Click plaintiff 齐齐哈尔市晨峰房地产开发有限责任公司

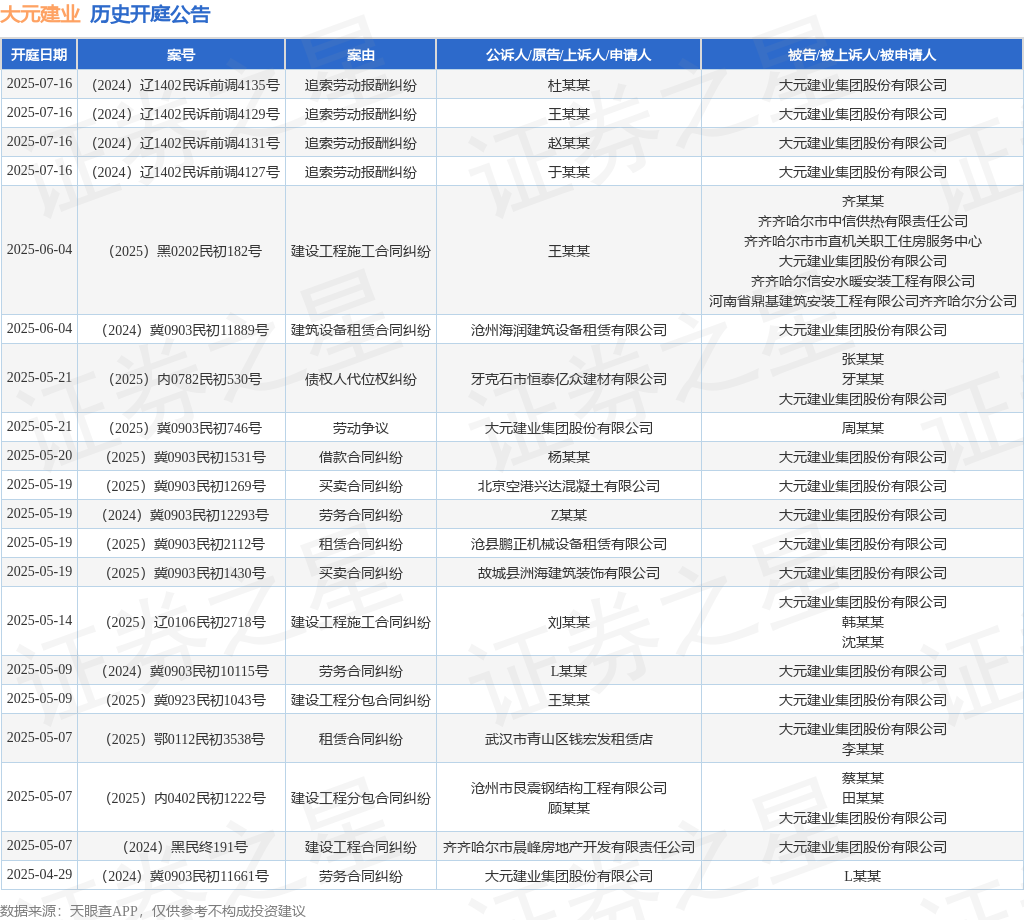[569, 847]
